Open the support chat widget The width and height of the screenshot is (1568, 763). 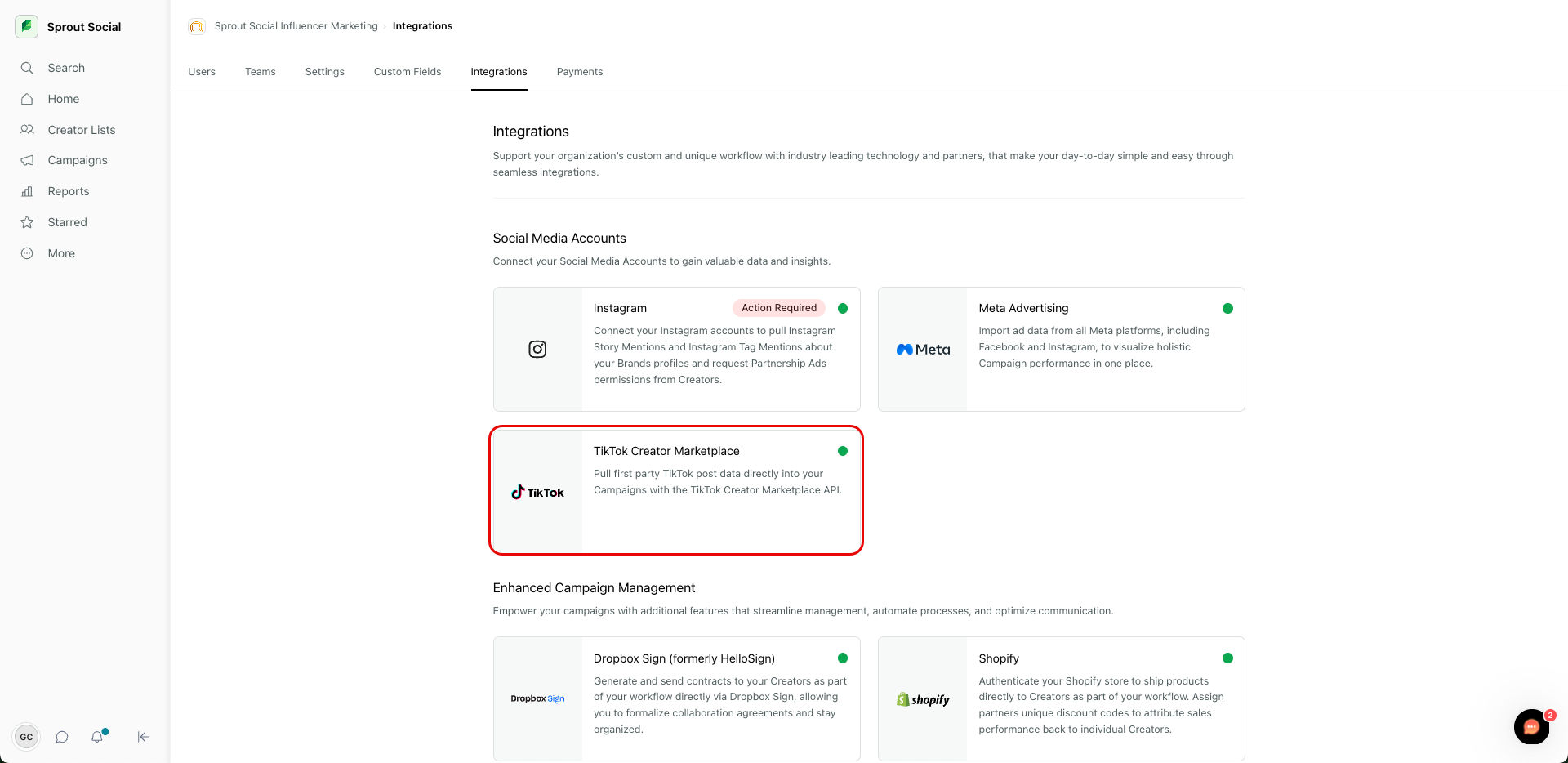coord(1531,726)
